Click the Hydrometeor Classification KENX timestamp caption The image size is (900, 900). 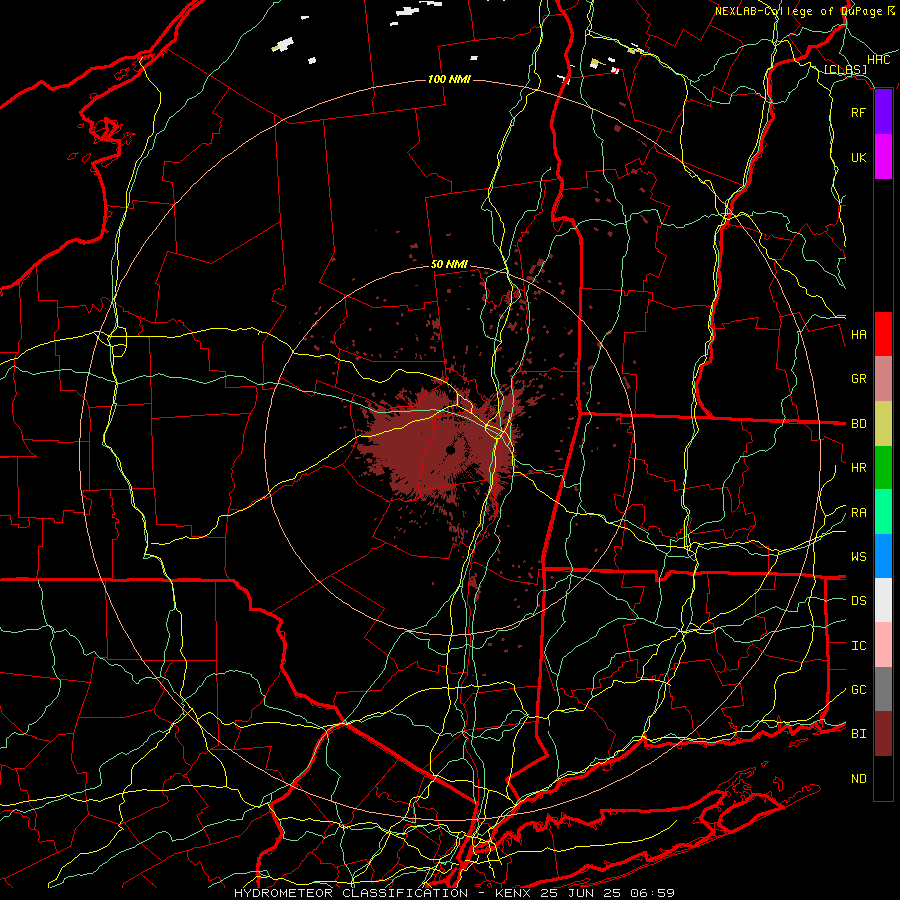pyautogui.click(x=454, y=893)
